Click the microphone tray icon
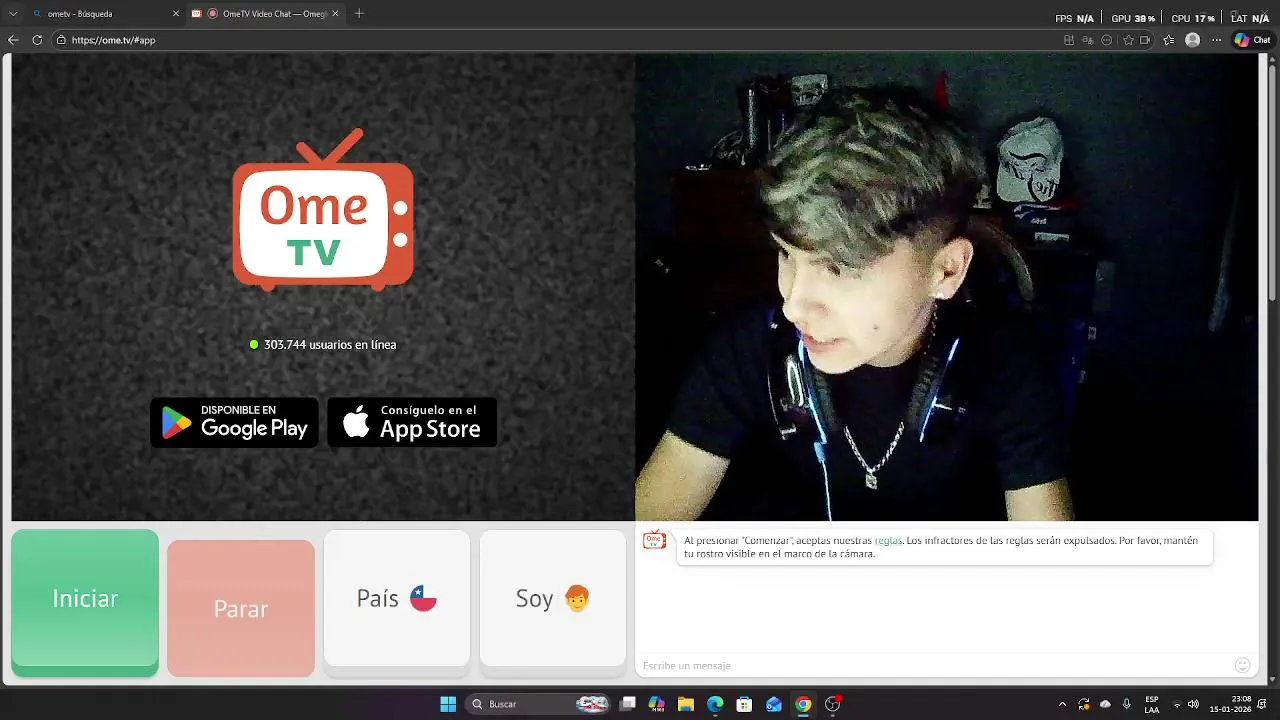Image resolution: width=1280 pixels, height=720 pixels. pyautogui.click(x=1127, y=704)
